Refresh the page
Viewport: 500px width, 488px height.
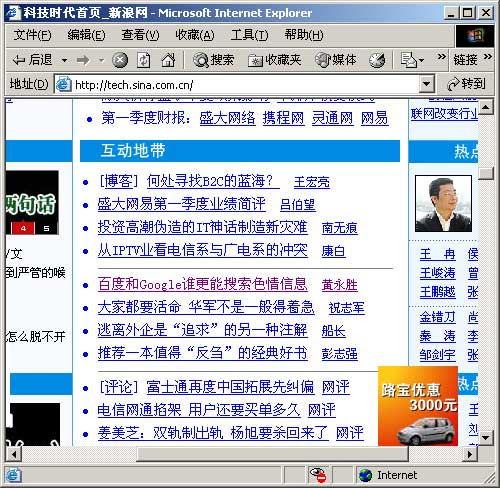144,60
